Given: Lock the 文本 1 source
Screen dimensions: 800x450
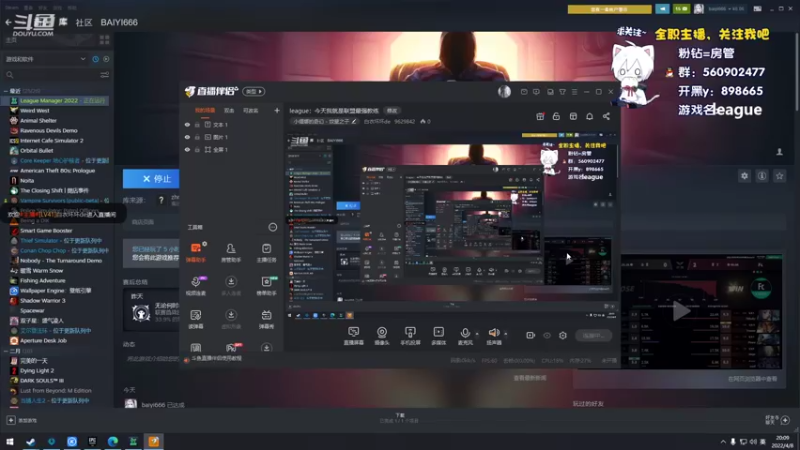Looking at the screenshot, I should coord(197,124).
